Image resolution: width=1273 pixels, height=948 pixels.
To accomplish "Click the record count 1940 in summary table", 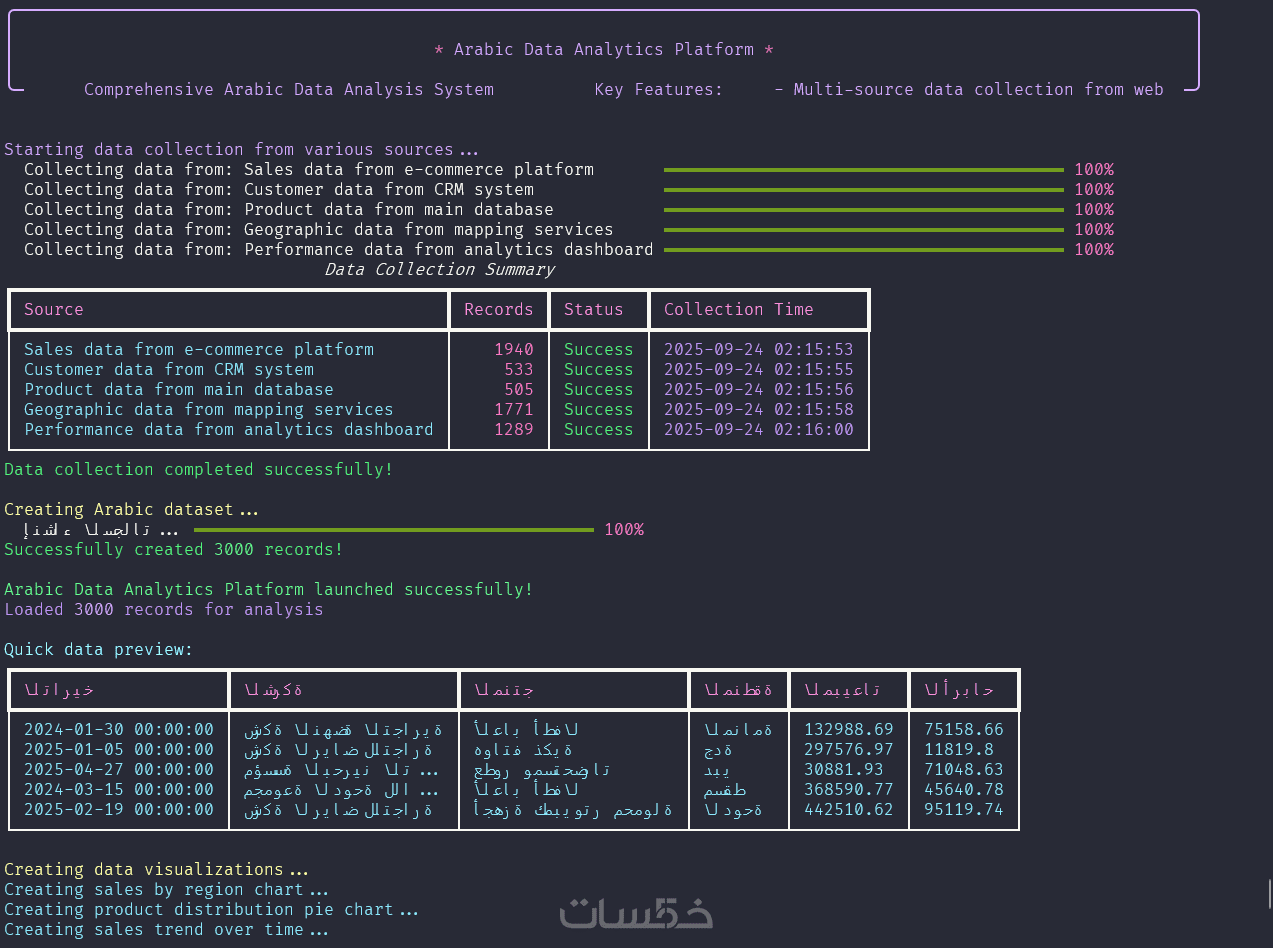I will pos(513,350).
